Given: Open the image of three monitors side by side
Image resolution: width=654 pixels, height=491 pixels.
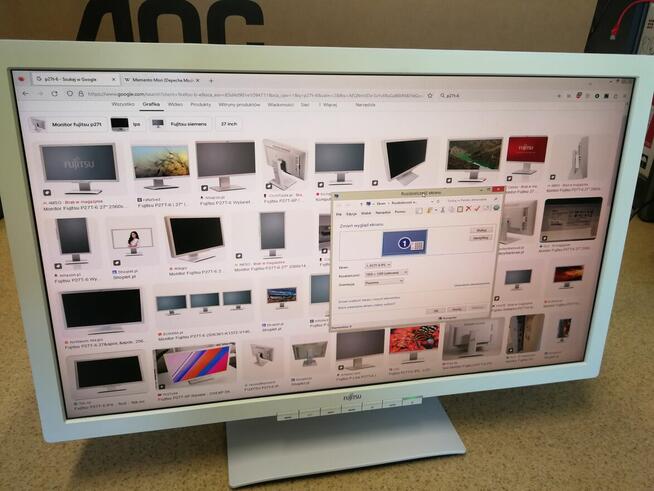Looking at the screenshot, I should point(204,303).
